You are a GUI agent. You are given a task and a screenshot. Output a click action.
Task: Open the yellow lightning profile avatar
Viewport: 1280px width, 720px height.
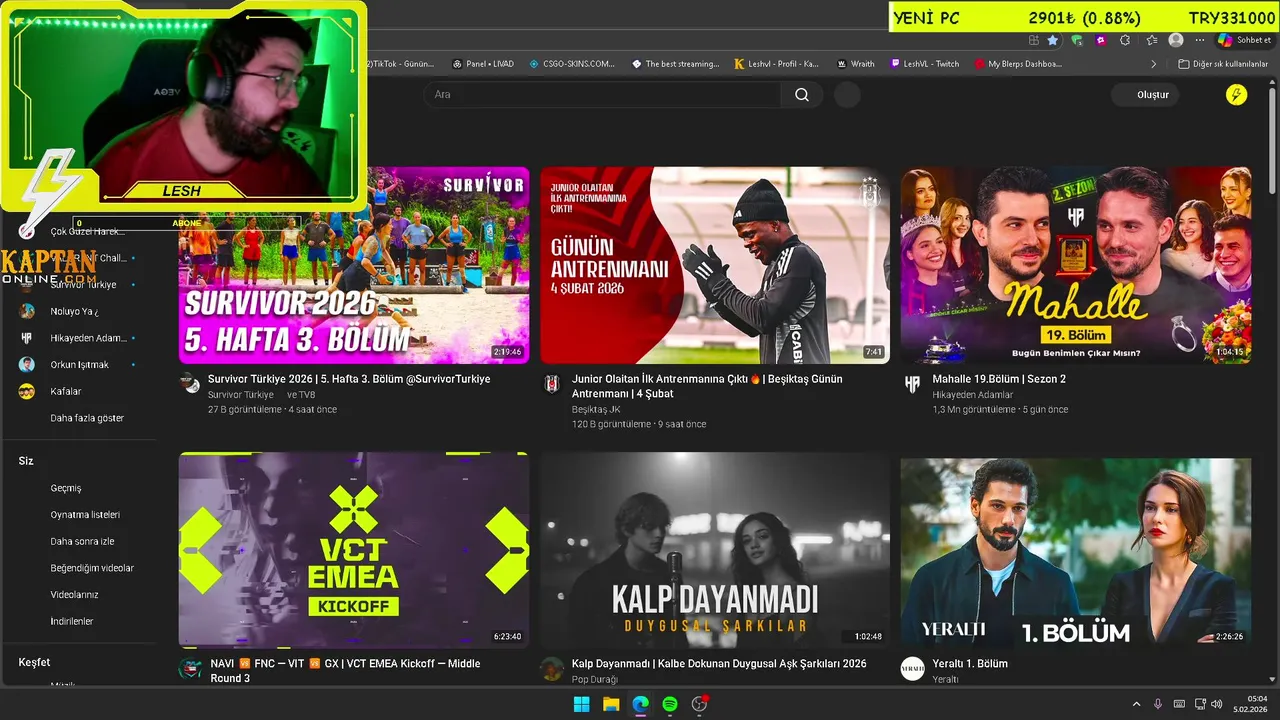1236,95
